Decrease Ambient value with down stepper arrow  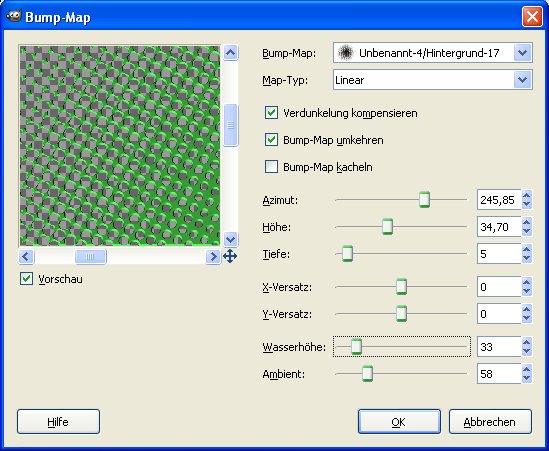527,379
